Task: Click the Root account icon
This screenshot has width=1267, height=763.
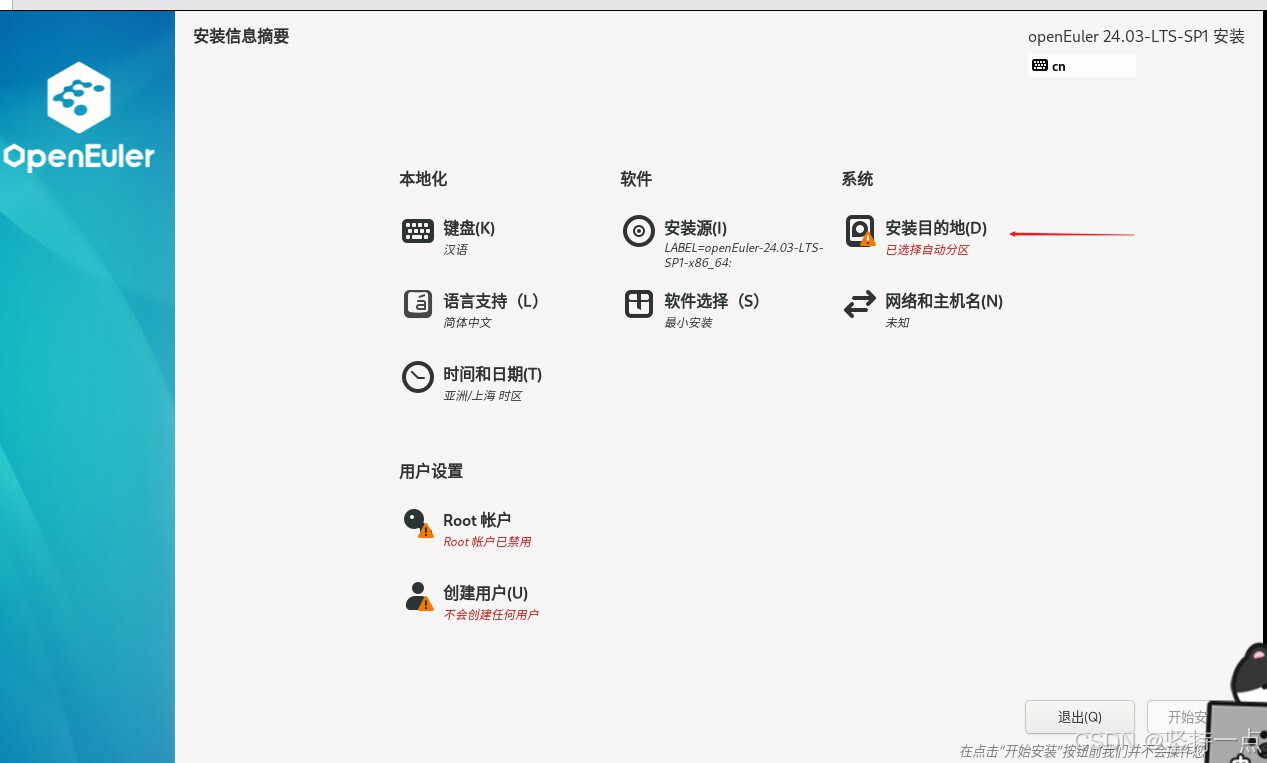Action: point(418,523)
